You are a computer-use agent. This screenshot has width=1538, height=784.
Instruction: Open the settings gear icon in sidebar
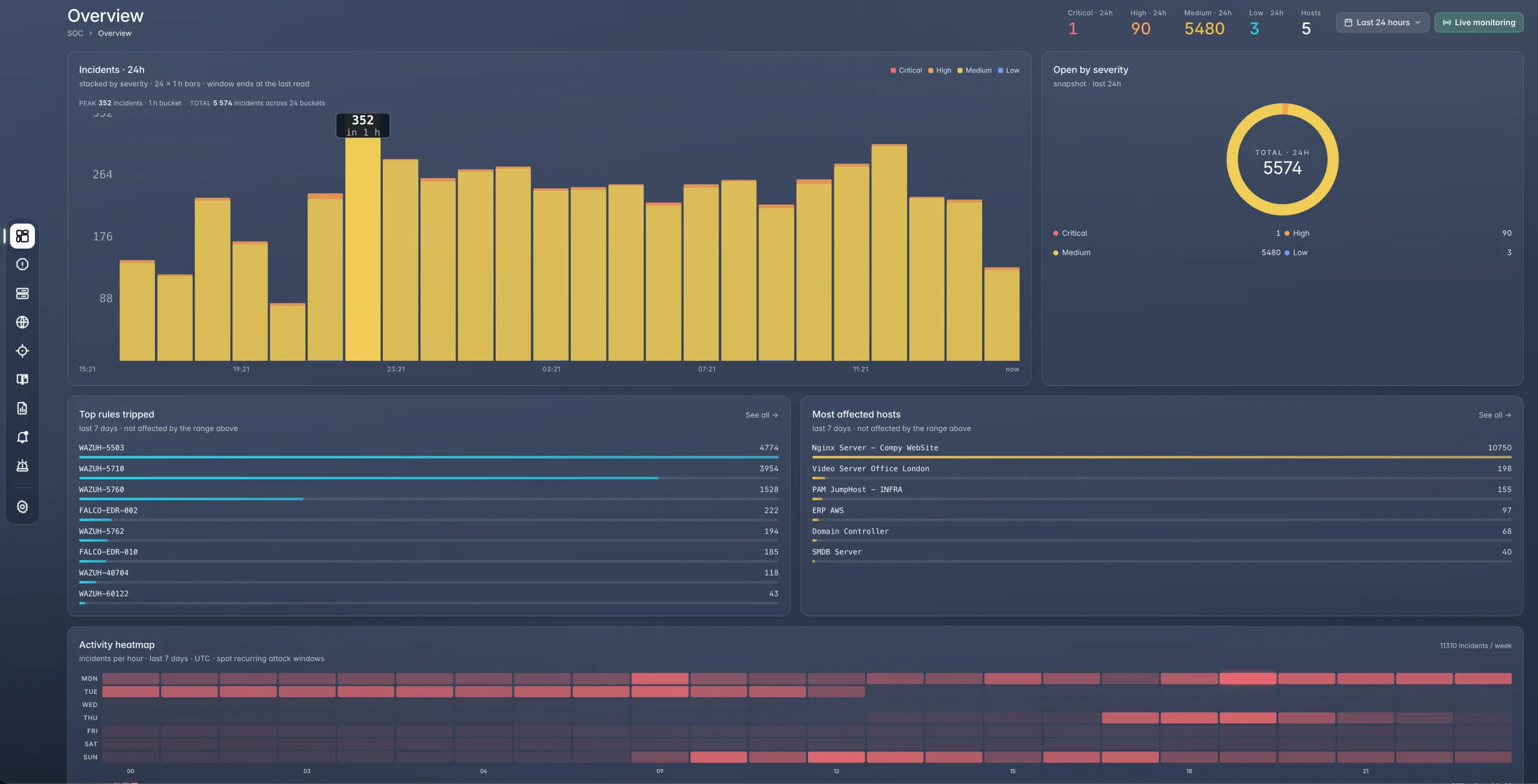(x=22, y=507)
